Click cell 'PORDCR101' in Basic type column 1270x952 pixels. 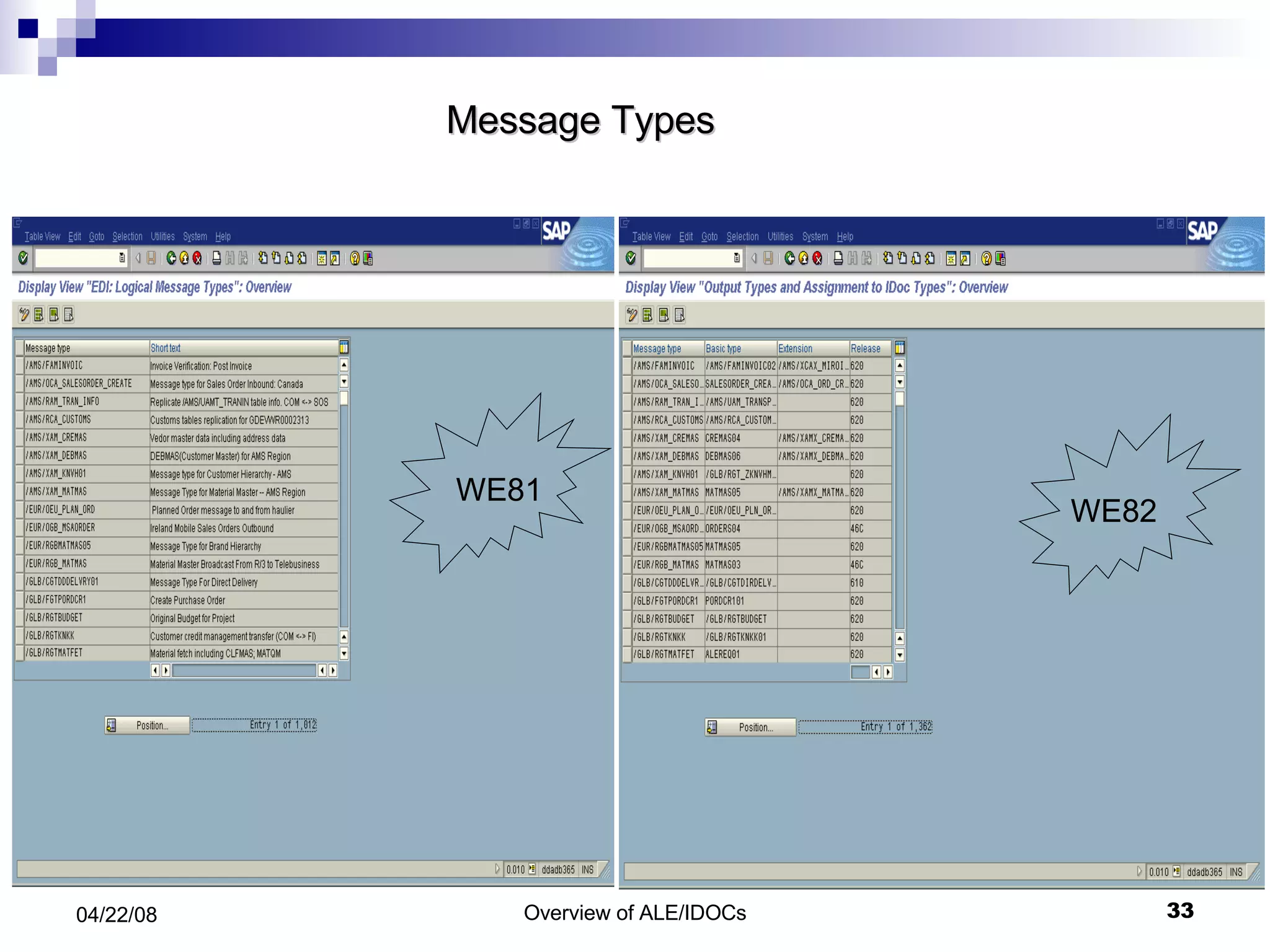pyautogui.click(x=740, y=601)
